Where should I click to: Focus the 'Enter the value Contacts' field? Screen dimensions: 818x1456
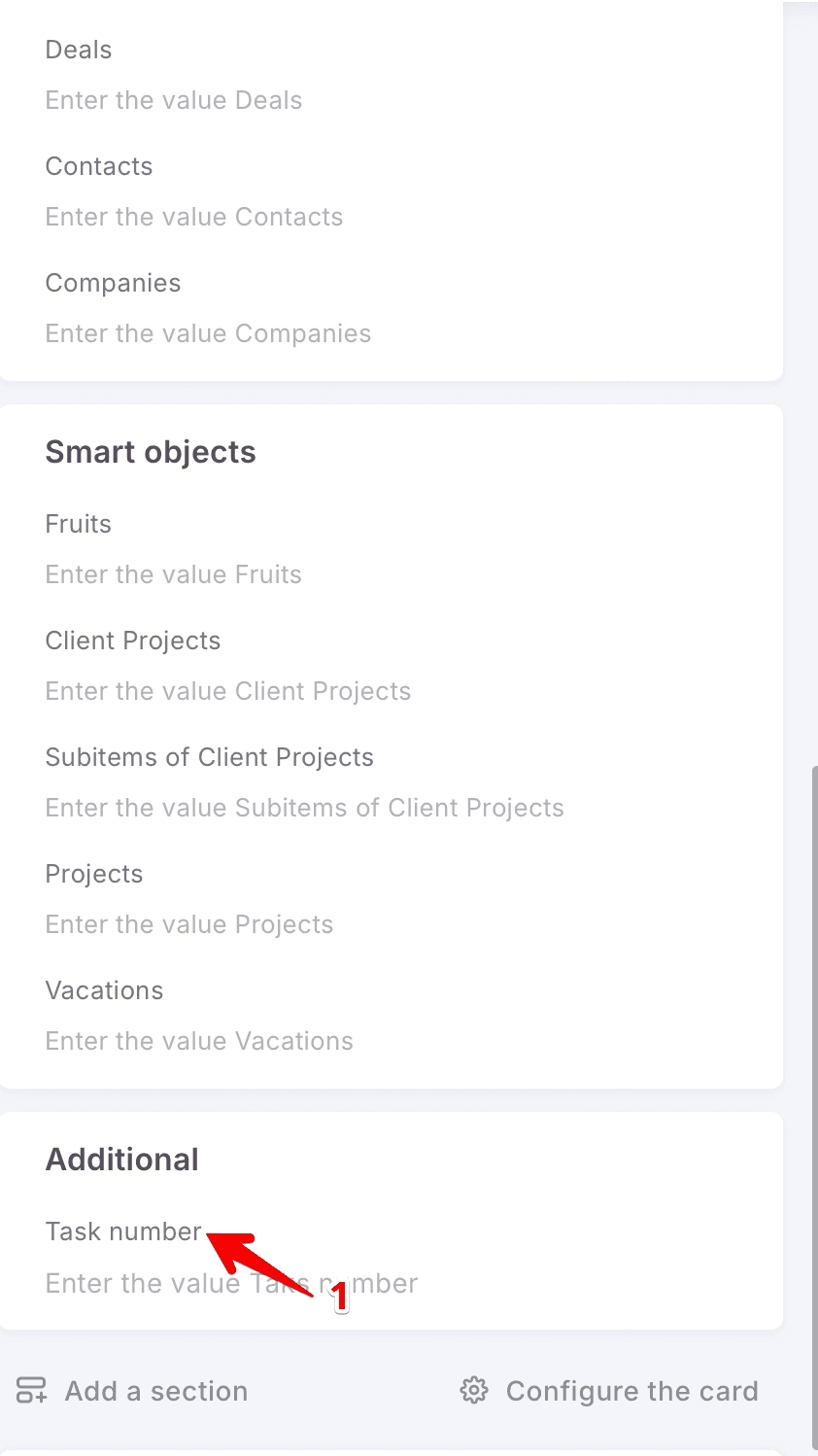[x=194, y=217]
